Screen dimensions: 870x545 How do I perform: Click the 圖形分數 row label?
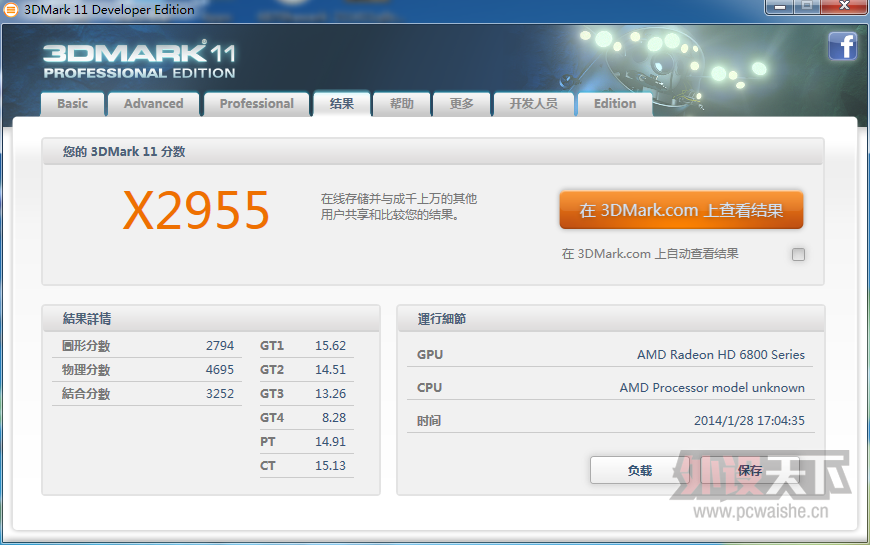[x=86, y=346]
